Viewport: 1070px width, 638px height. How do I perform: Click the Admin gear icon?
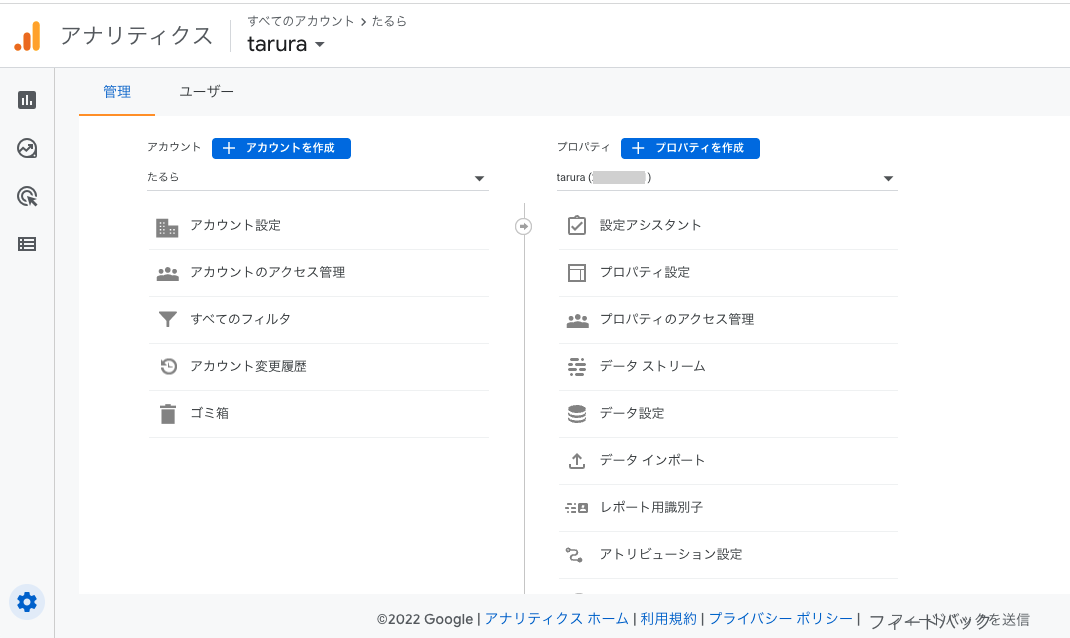click(27, 602)
